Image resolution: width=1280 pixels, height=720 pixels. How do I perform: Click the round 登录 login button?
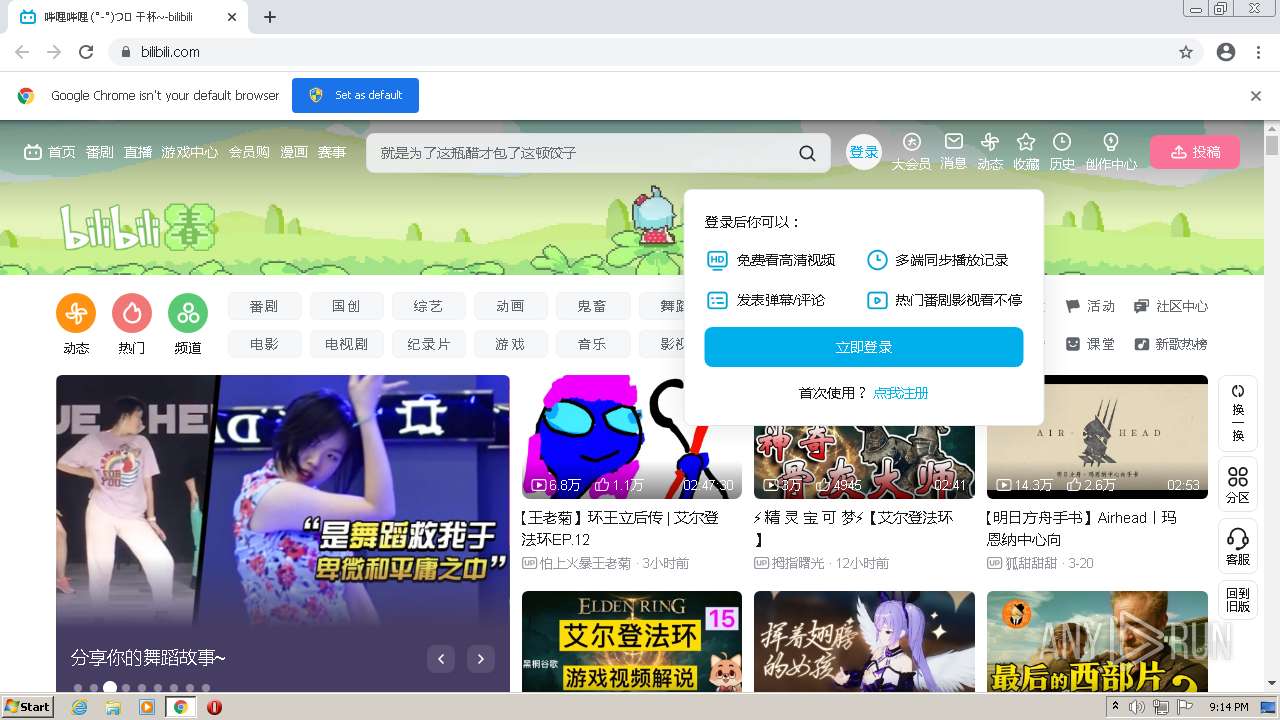864,152
